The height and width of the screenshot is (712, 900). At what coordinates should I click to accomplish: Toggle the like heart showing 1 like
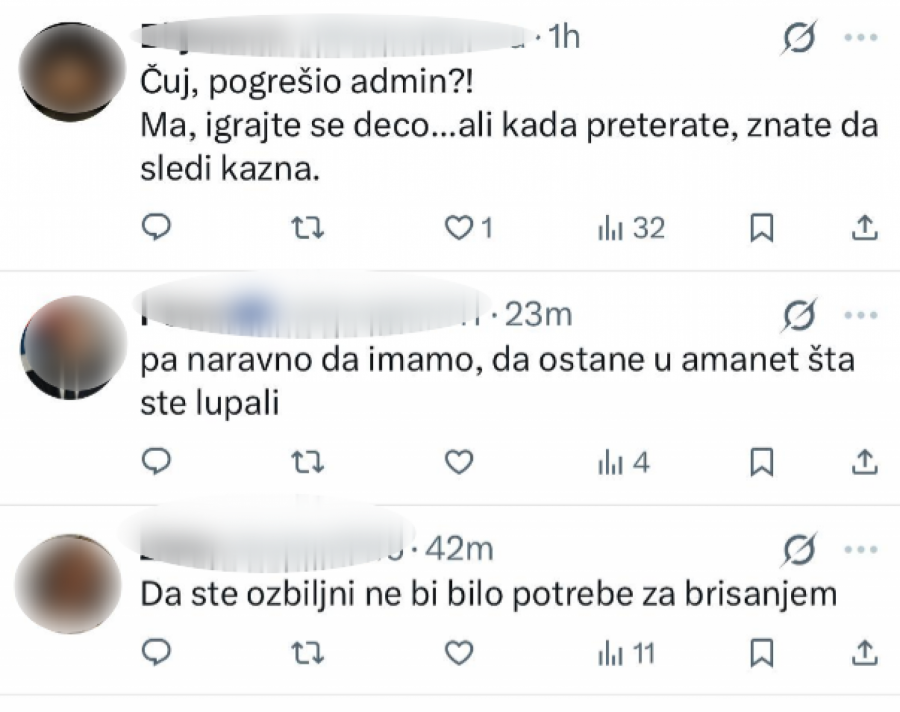(462, 228)
